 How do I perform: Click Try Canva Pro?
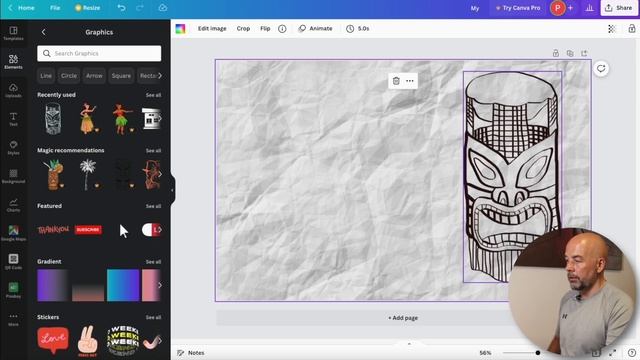[518, 8]
